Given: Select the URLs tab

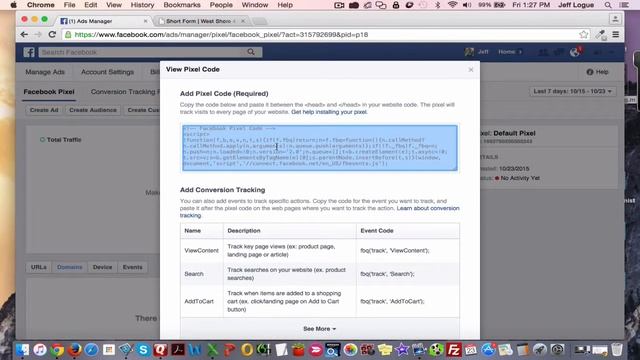Looking at the screenshot, I should point(39,267).
